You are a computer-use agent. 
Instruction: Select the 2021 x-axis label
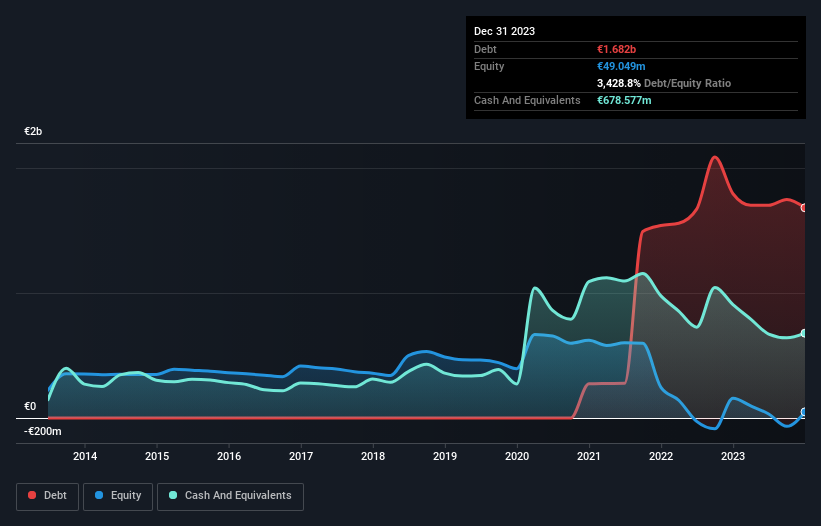(x=589, y=456)
